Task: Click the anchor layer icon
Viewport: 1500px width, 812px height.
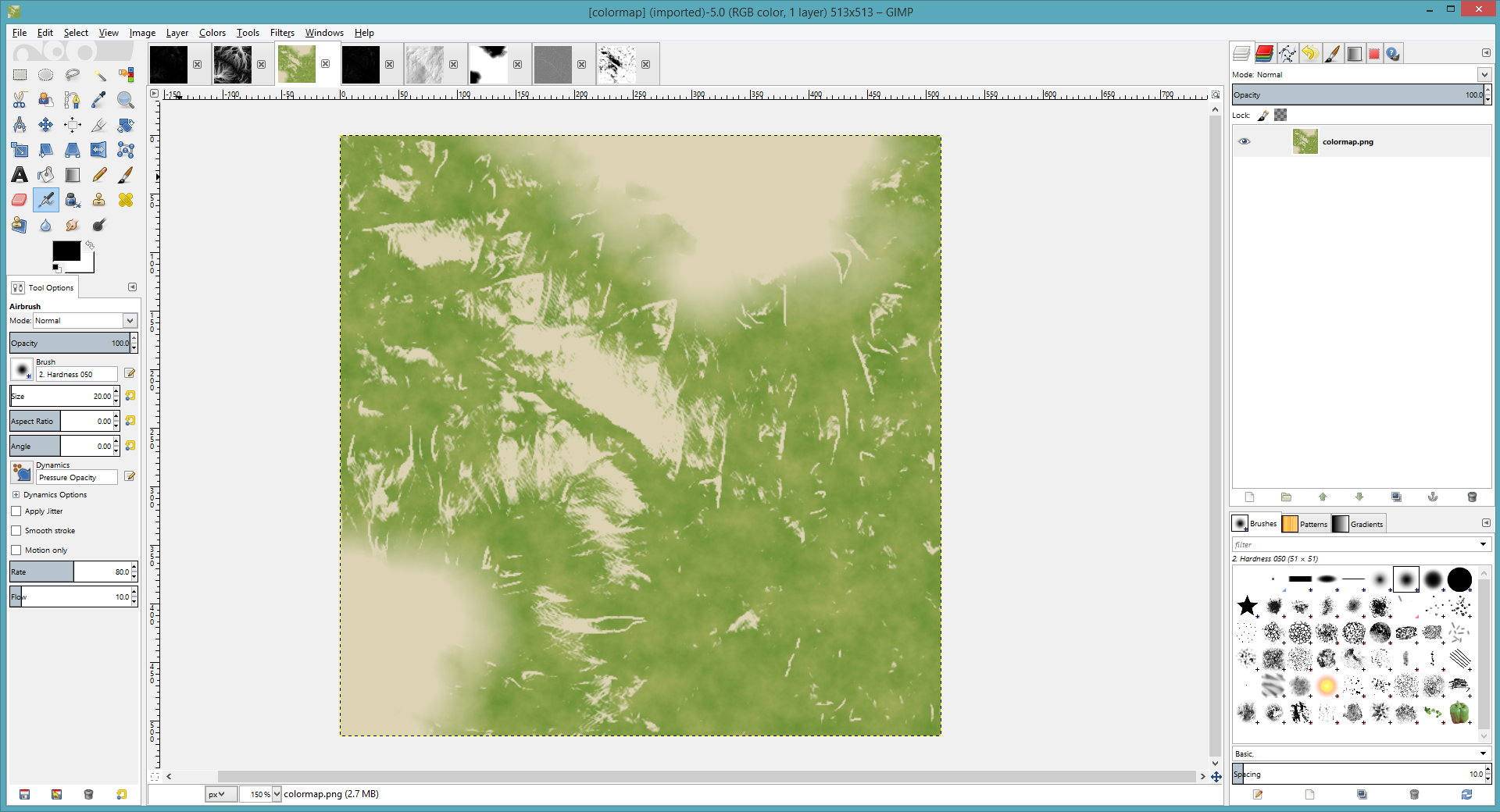Action: coord(1432,497)
